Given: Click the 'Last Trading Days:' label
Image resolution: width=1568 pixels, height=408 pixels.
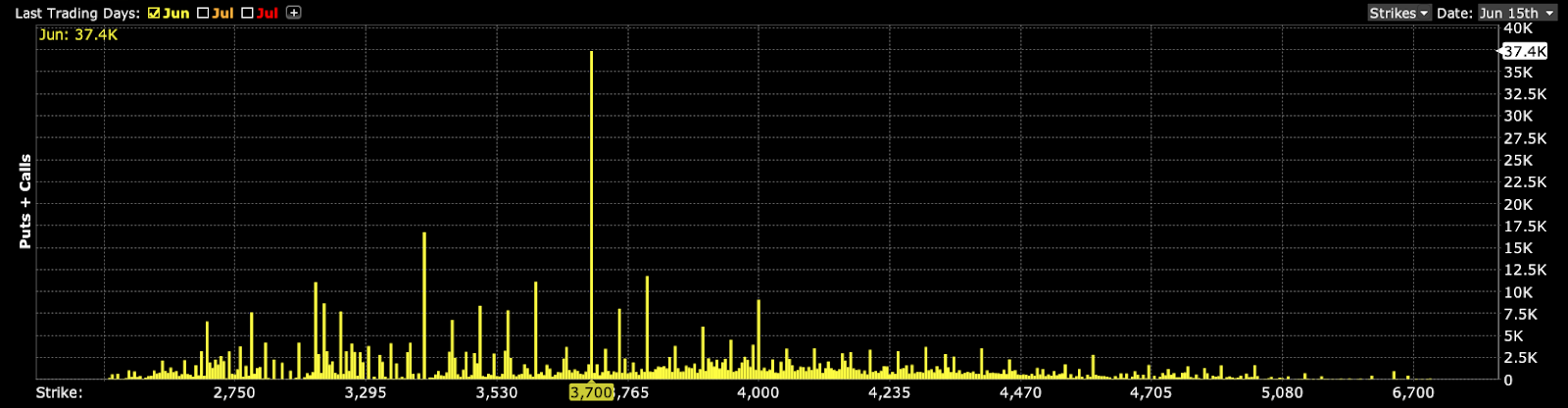Looking at the screenshot, I should tap(77, 14).
